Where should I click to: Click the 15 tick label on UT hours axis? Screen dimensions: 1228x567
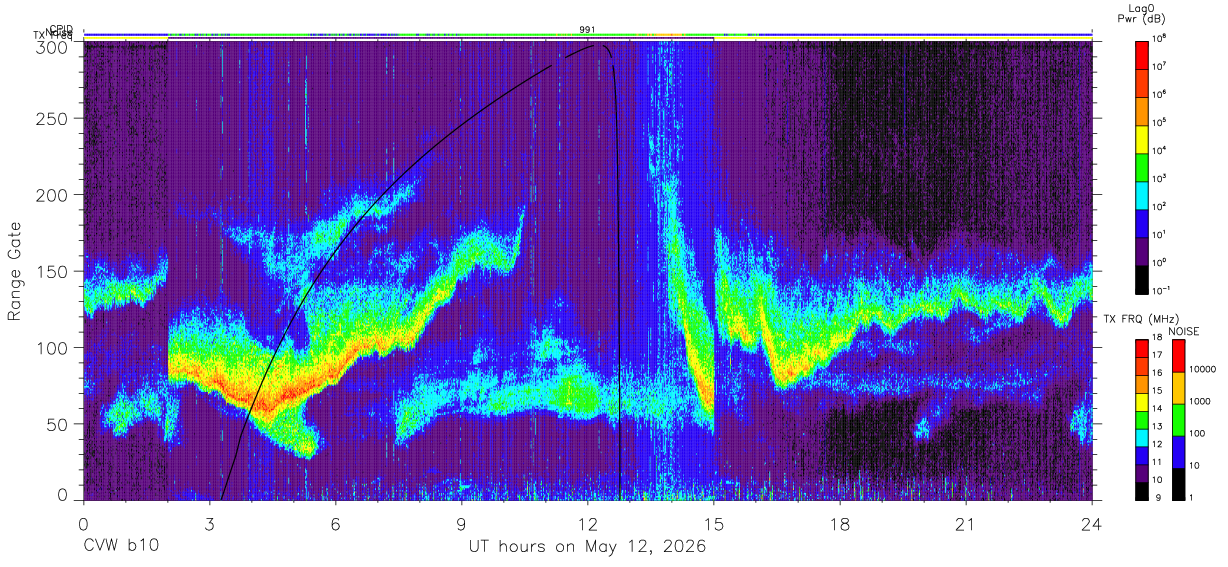tap(714, 524)
